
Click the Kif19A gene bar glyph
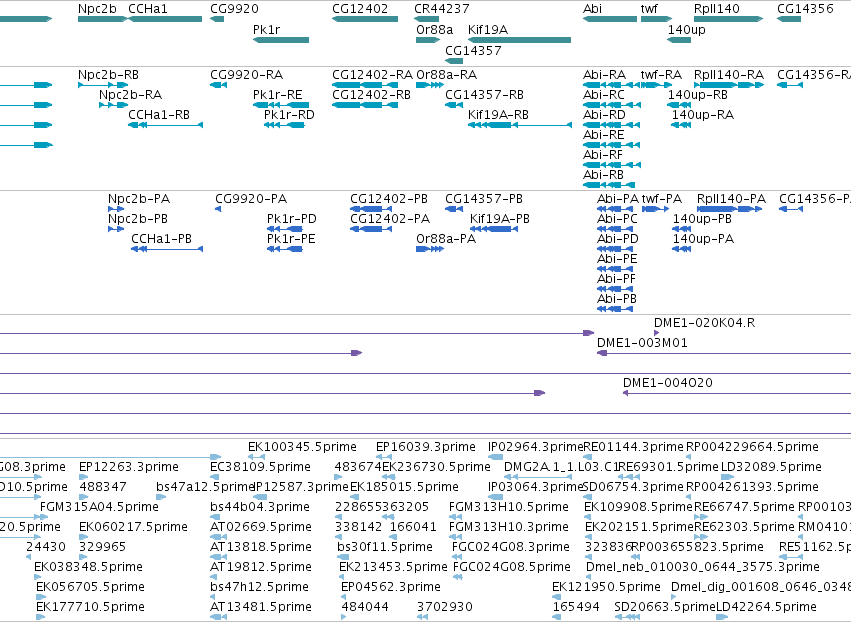tap(519, 40)
